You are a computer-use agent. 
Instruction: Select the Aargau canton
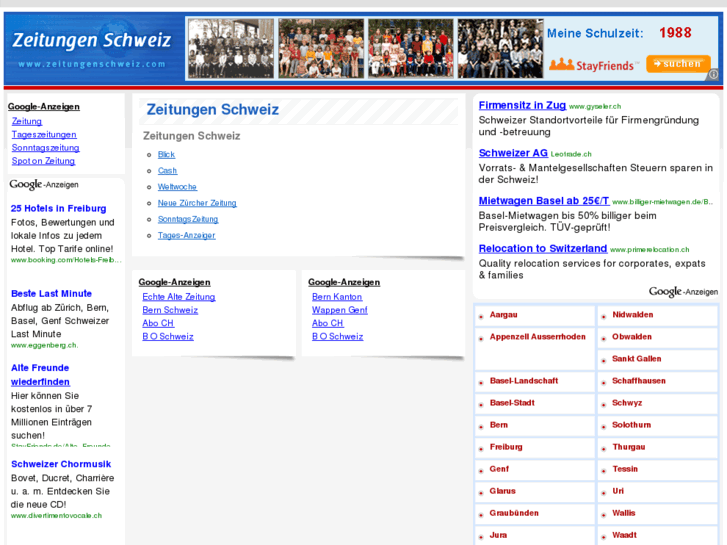[x=503, y=314]
